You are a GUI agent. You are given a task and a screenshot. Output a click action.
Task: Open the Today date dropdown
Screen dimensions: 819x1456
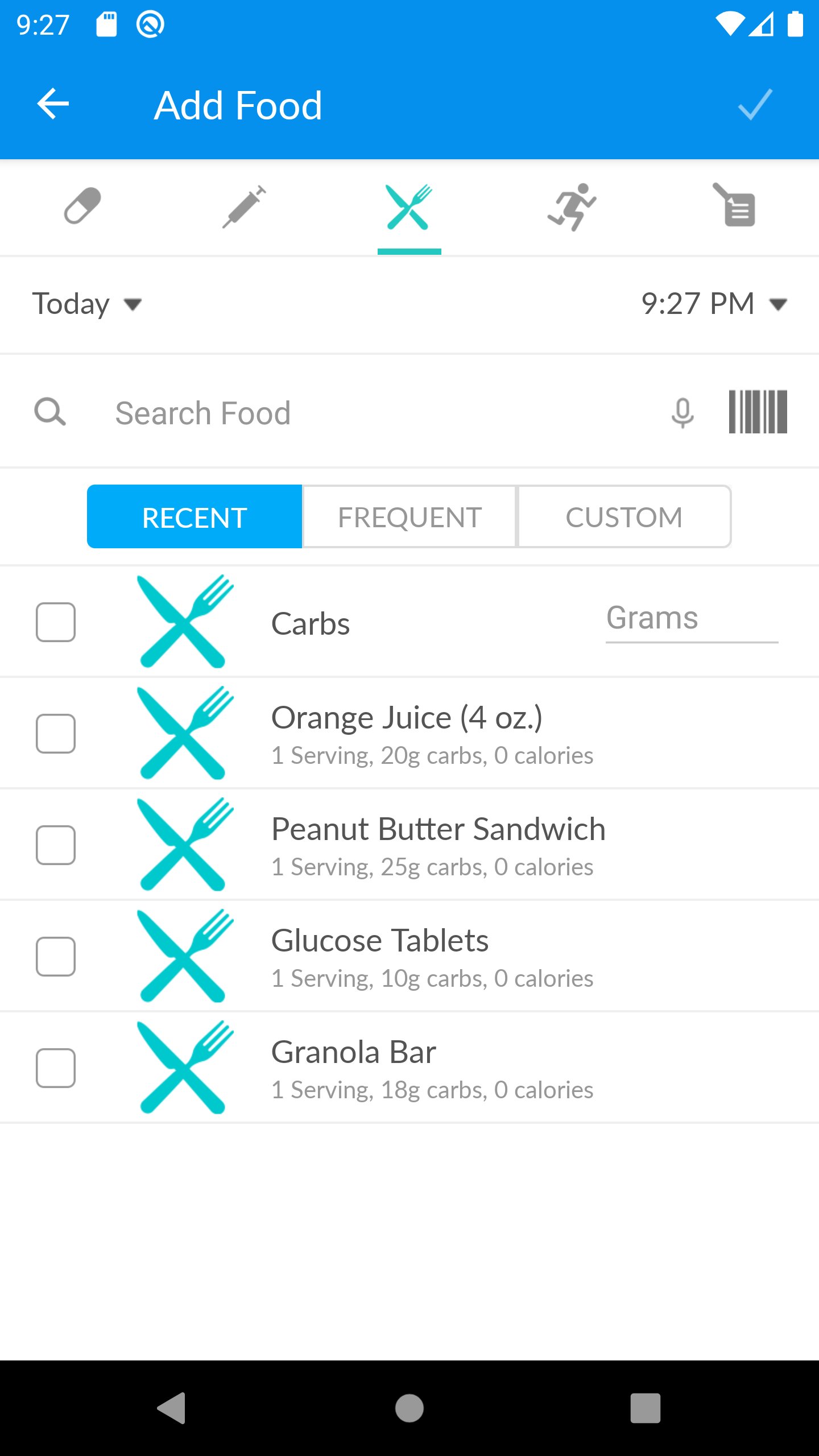tap(86, 304)
